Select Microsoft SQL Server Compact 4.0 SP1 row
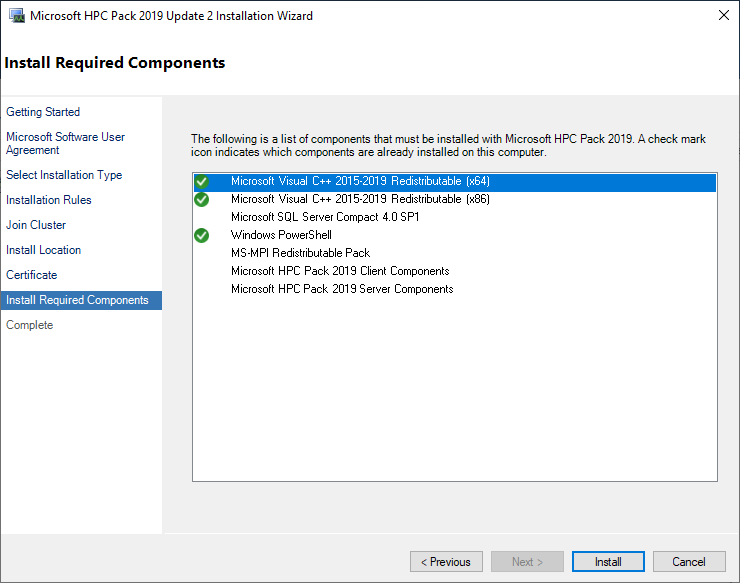The width and height of the screenshot is (740, 583). (x=455, y=217)
